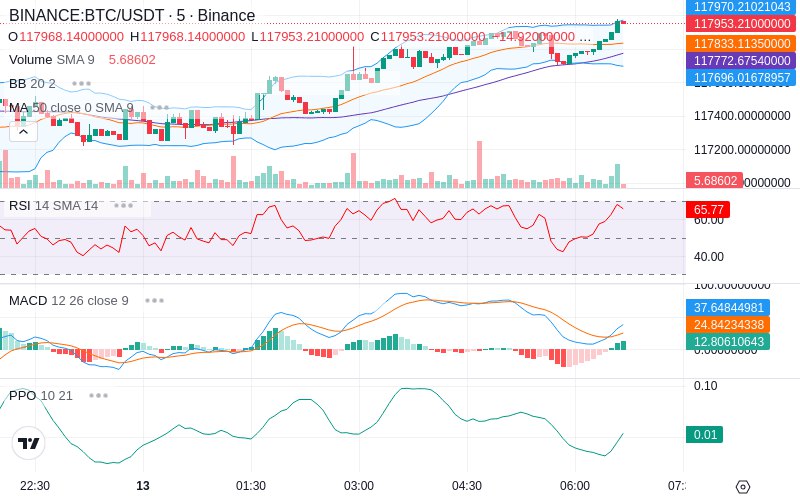Open more options ellipsis after OHLC values
The image size is (800, 500).
585,37
